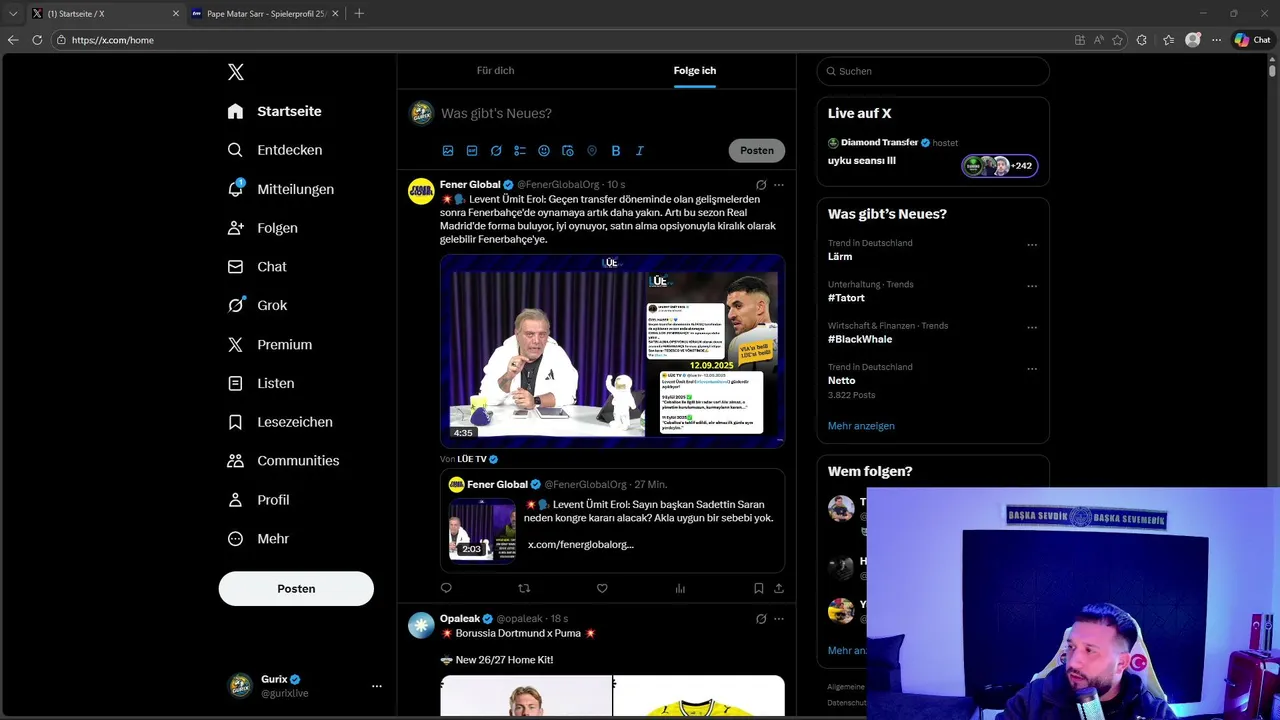
Task: Open new browser tab
Action: [x=359, y=13]
